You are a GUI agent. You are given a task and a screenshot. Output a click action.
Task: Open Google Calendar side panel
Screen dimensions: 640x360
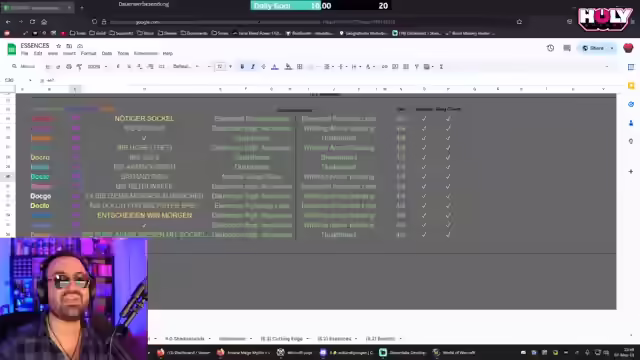(631, 67)
